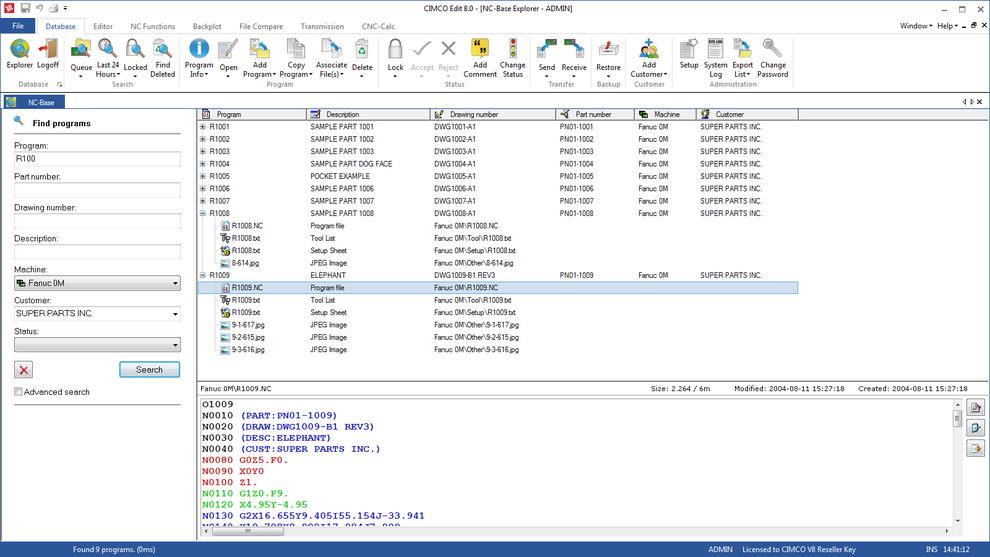
Task: Click the Logoff icon
Action: [48, 53]
